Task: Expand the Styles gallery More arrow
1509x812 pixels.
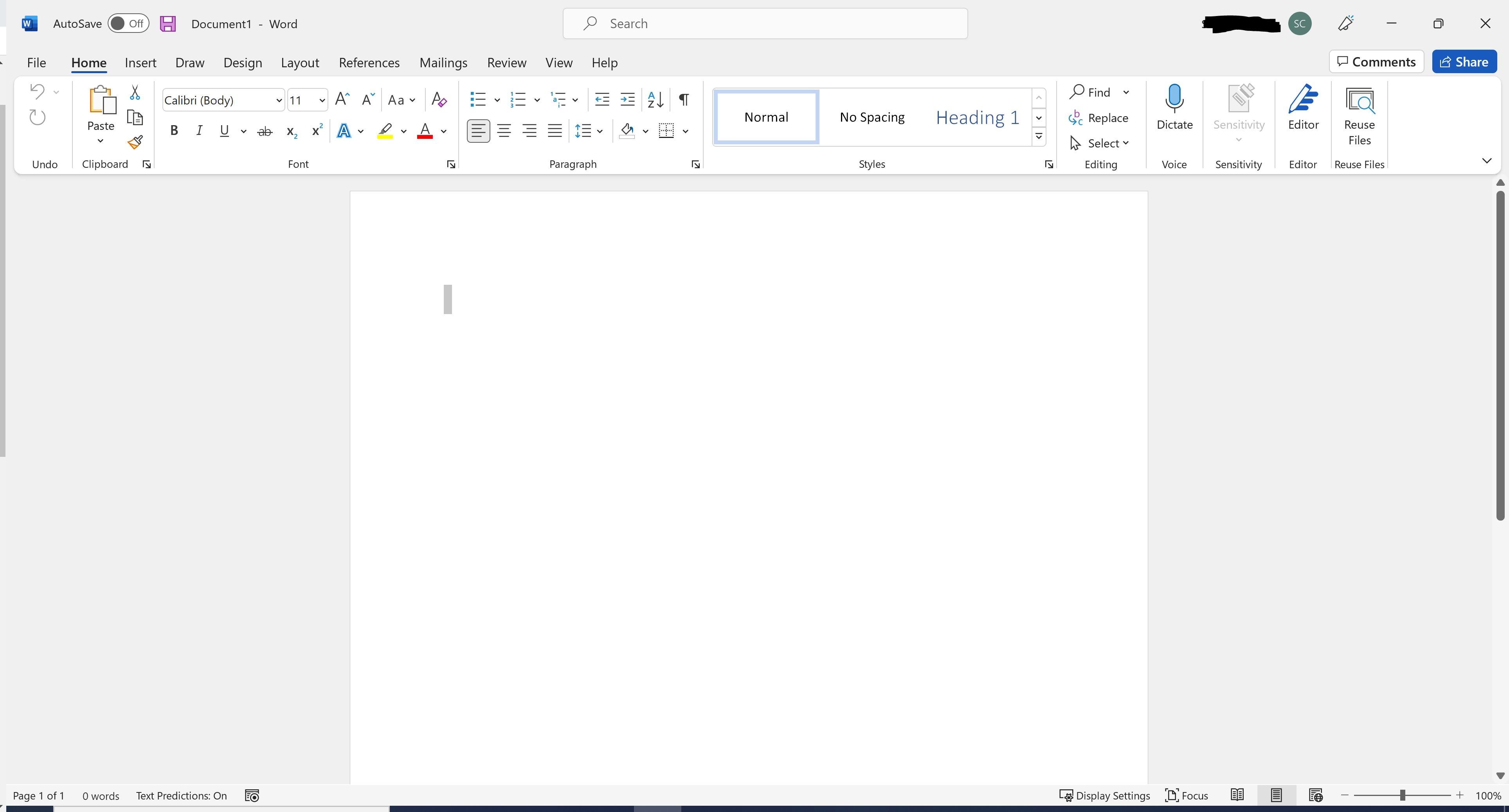Action: click(x=1039, y=137)
